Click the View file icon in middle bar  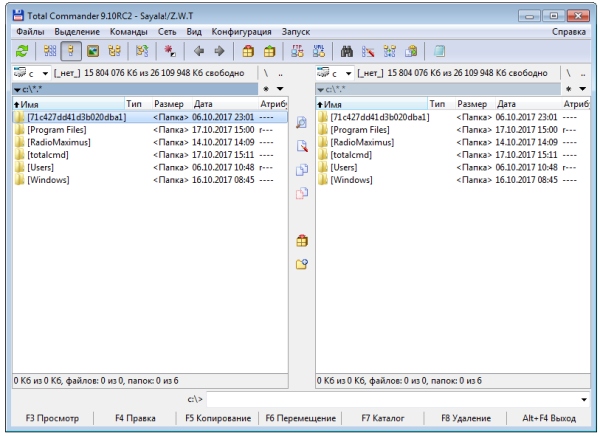tap(302, 122)
